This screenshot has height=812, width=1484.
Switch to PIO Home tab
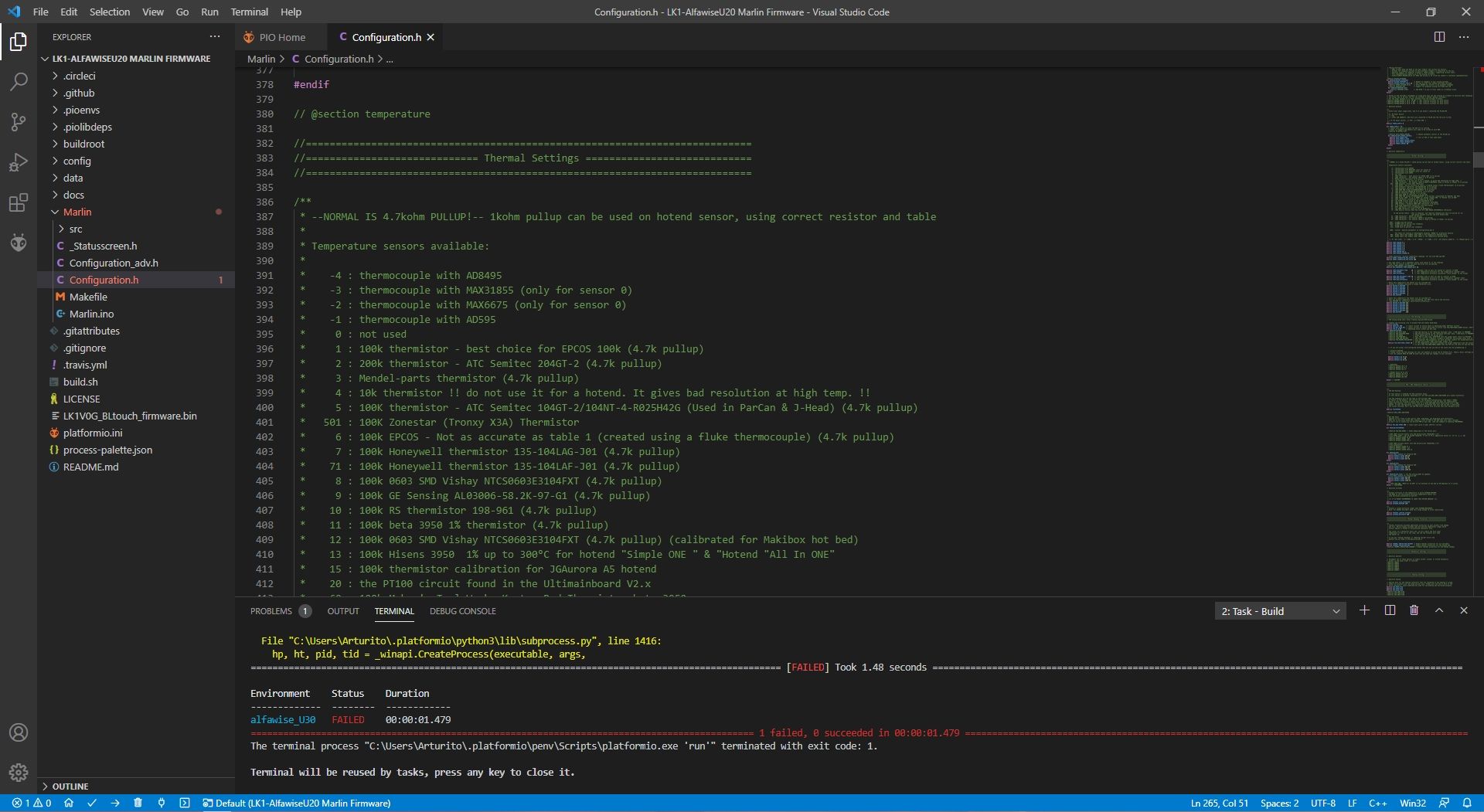tap(282, 37)
